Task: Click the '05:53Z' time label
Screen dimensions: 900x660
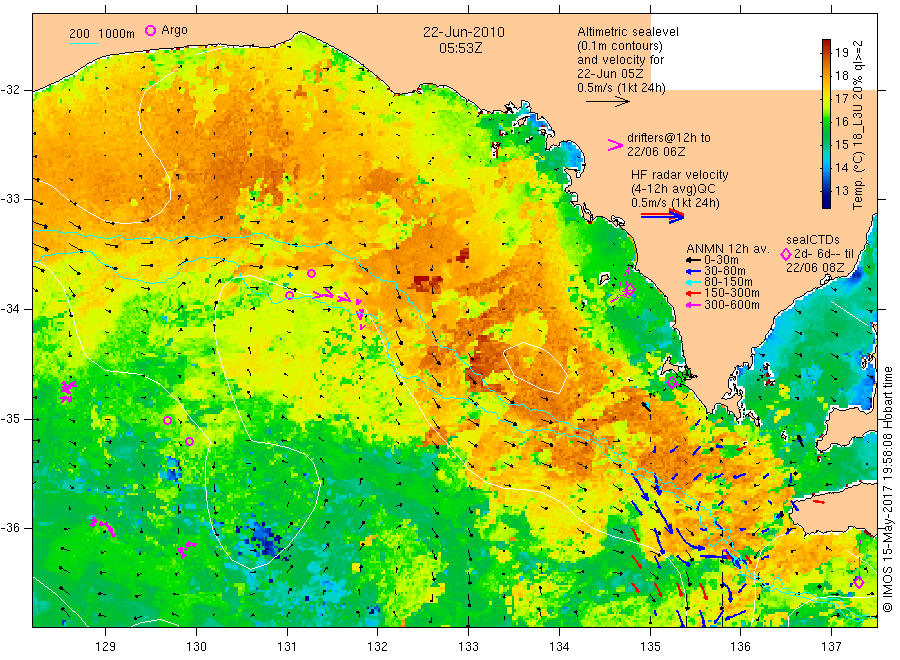Action: [460, 48]
